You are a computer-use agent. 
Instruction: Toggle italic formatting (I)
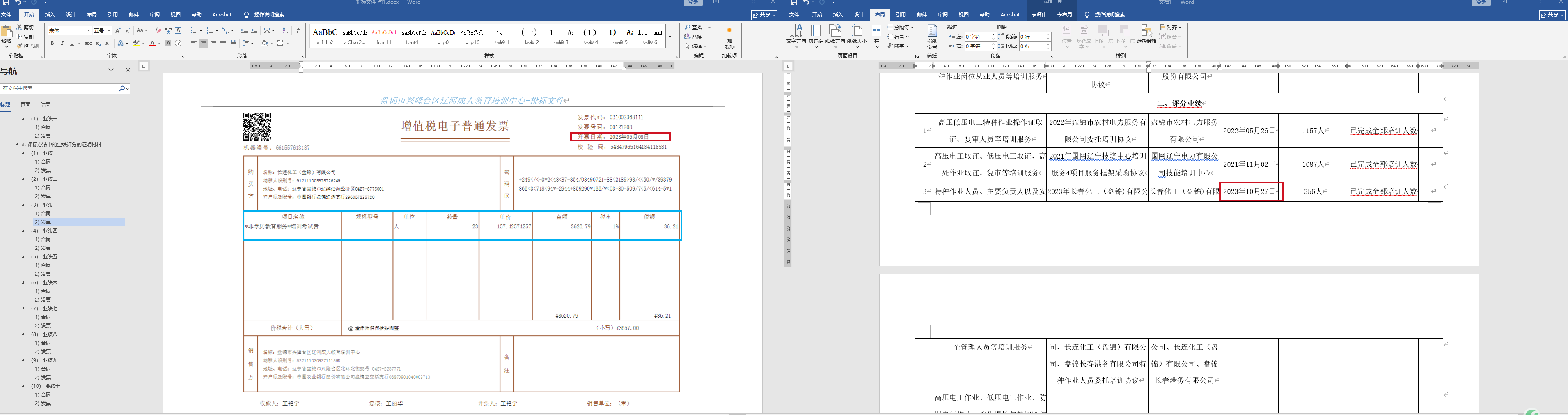coord(62,43)
